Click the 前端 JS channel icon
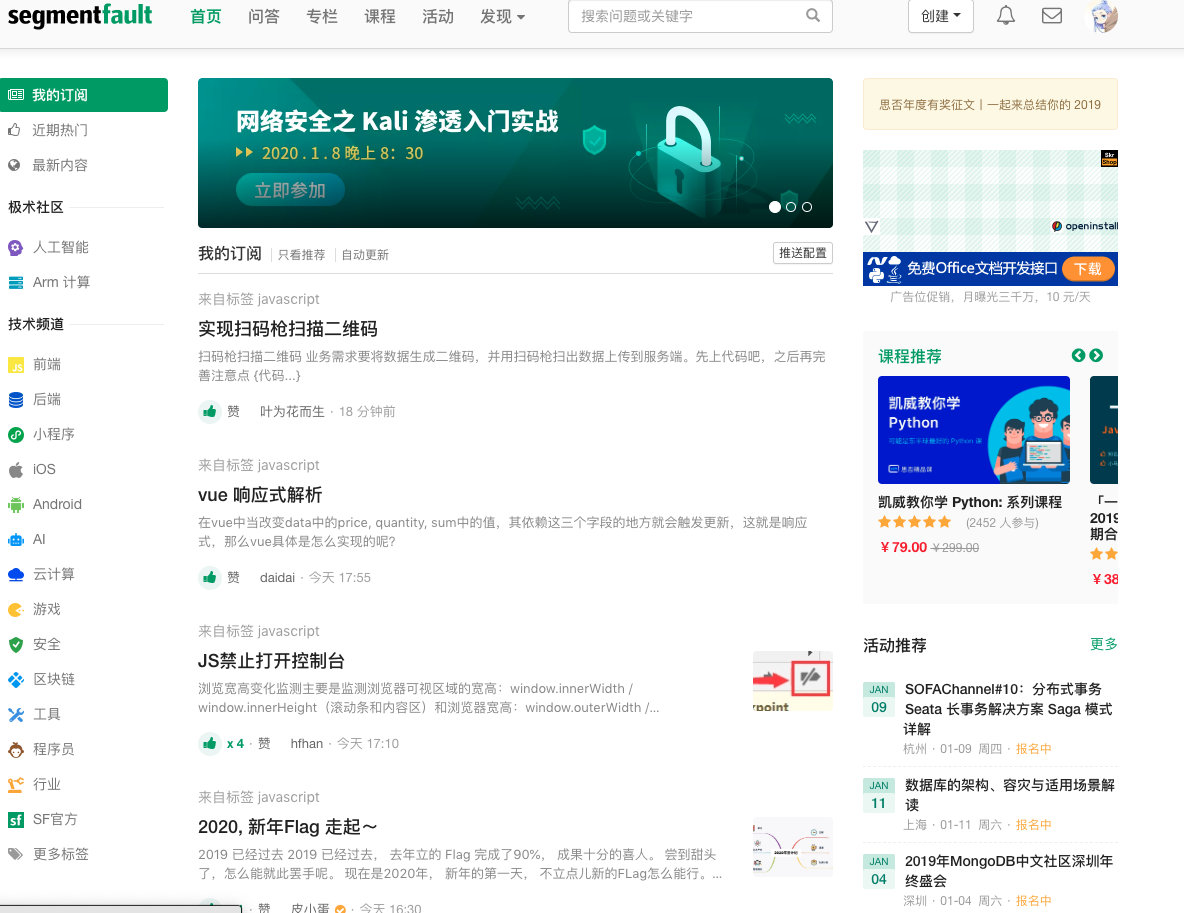The image size is (1184, 913). (x=15, y=366)
